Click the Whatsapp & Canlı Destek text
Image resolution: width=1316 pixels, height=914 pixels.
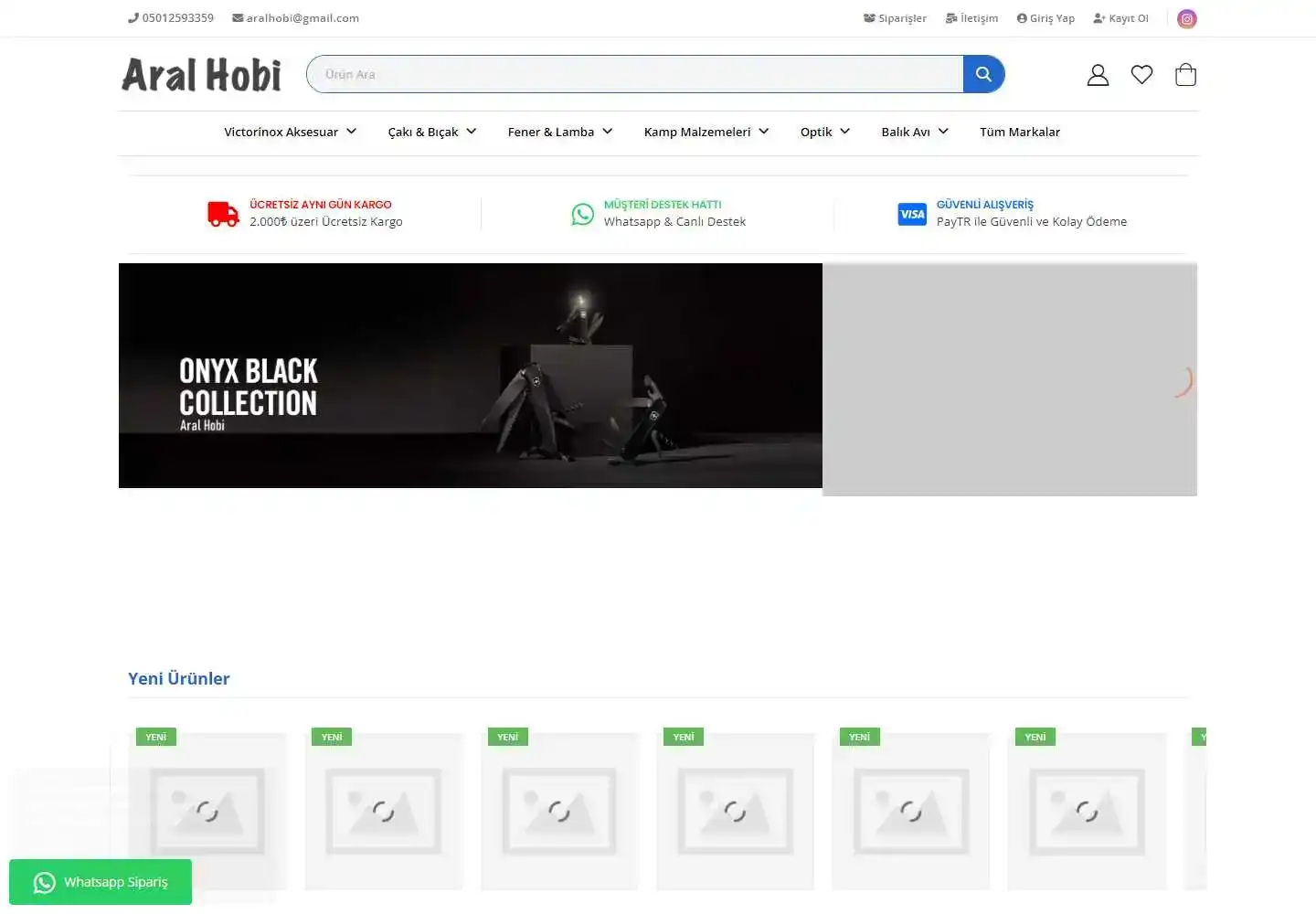(x=674, y=222)
